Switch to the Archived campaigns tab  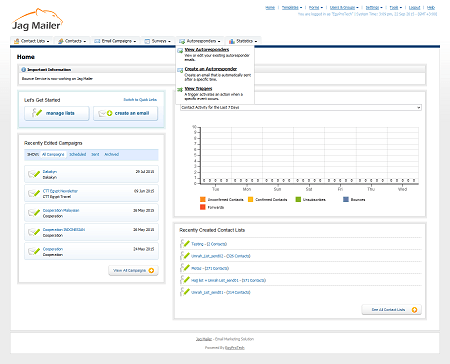[112, 154]
